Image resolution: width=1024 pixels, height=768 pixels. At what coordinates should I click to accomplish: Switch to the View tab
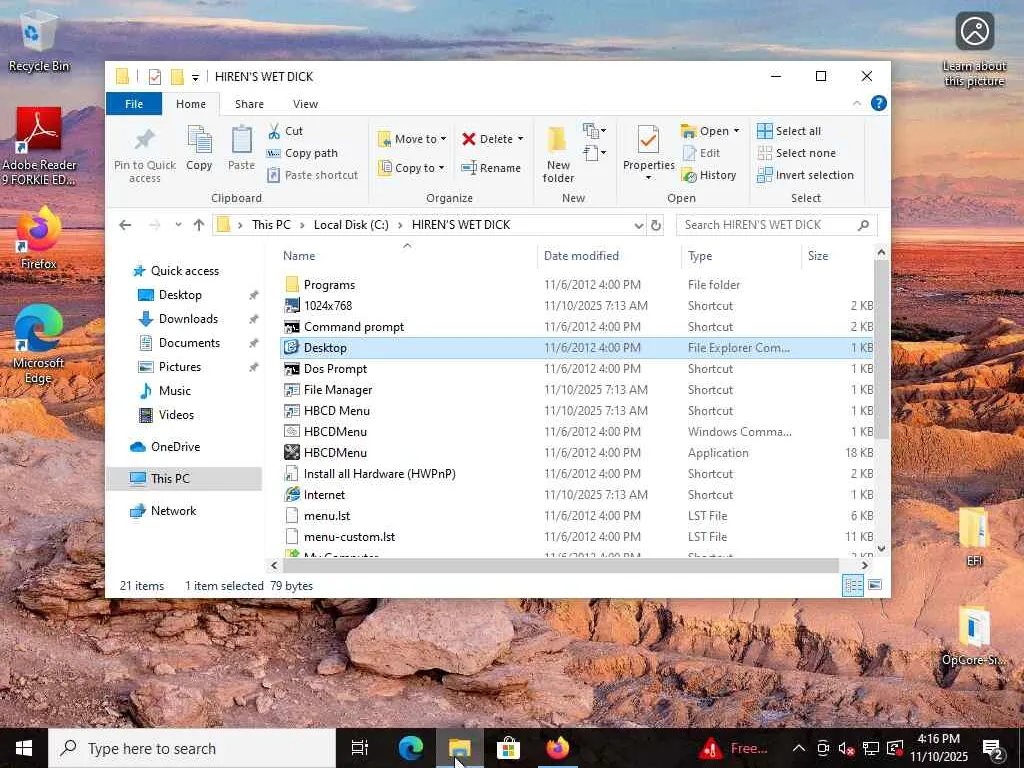305,104
